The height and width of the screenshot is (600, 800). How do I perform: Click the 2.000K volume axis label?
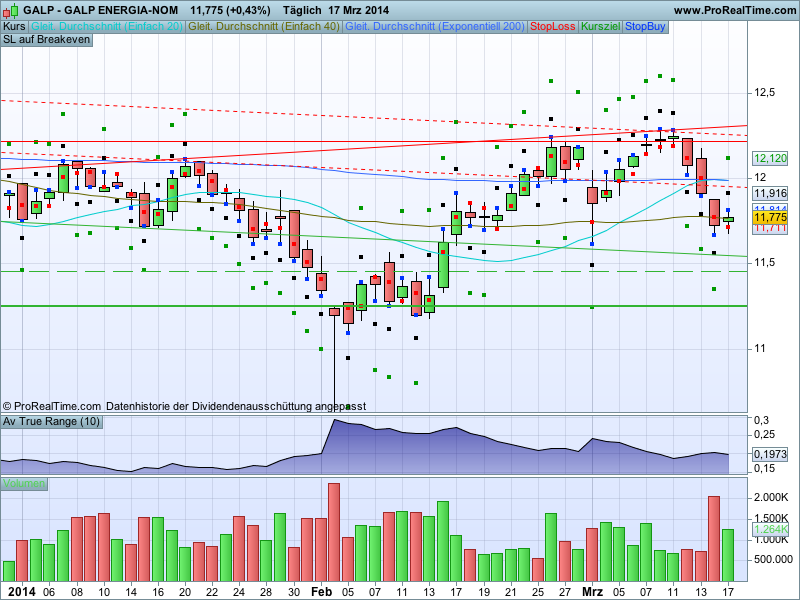click(x=770, y=497)
